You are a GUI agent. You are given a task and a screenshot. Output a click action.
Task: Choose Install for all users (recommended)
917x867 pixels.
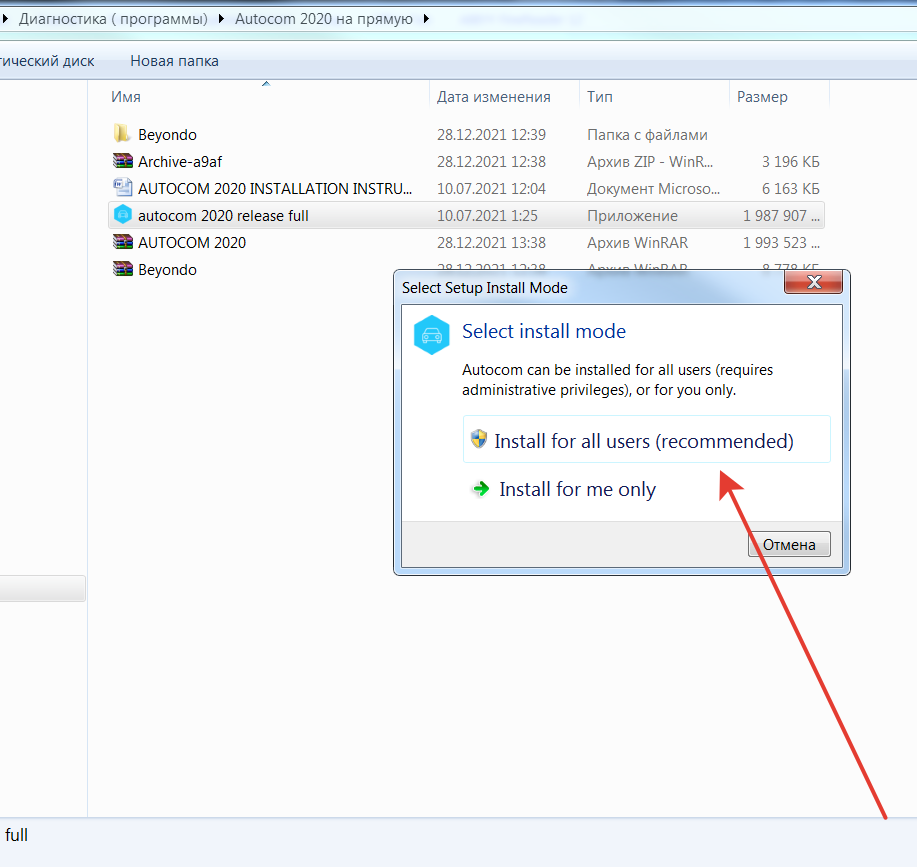[646, 440]
